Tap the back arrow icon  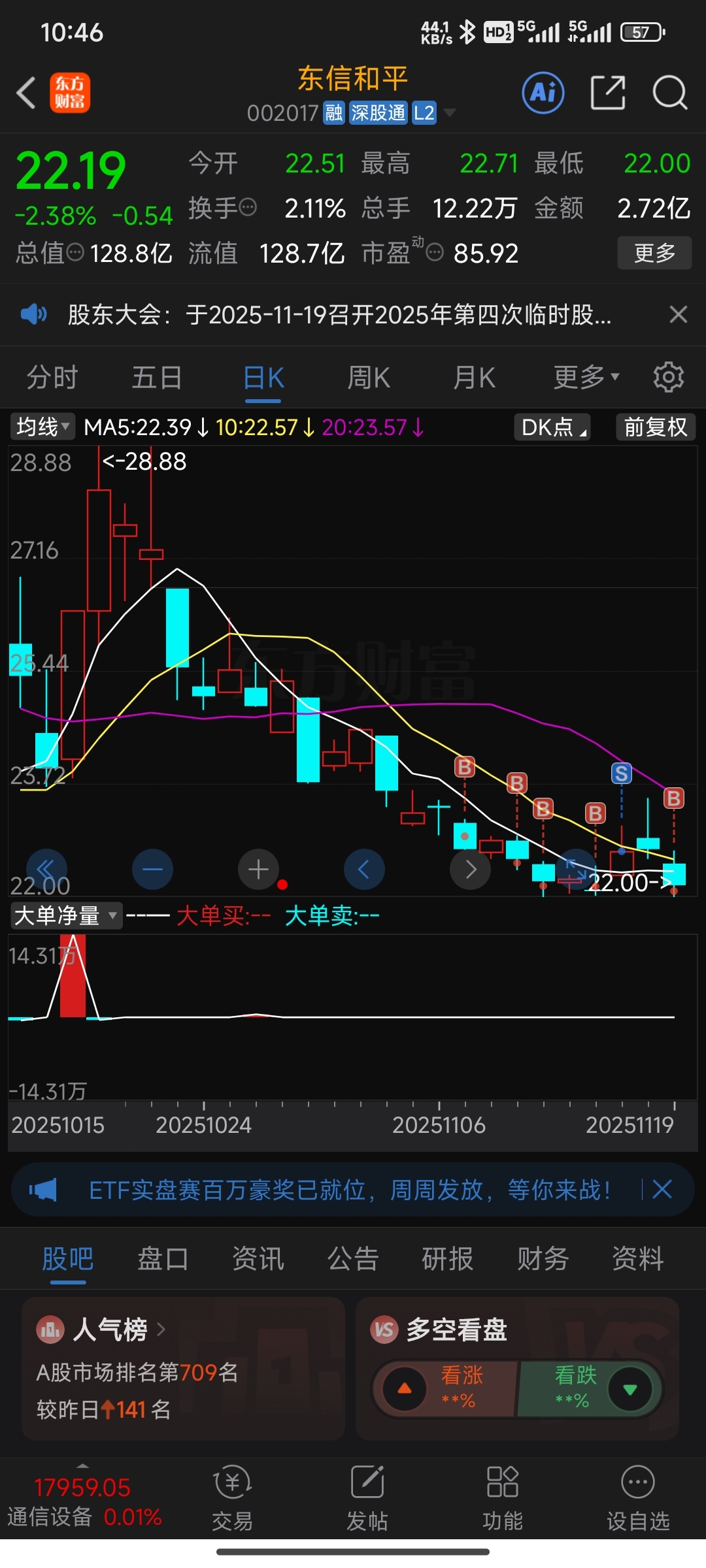[x=26, y=93]
